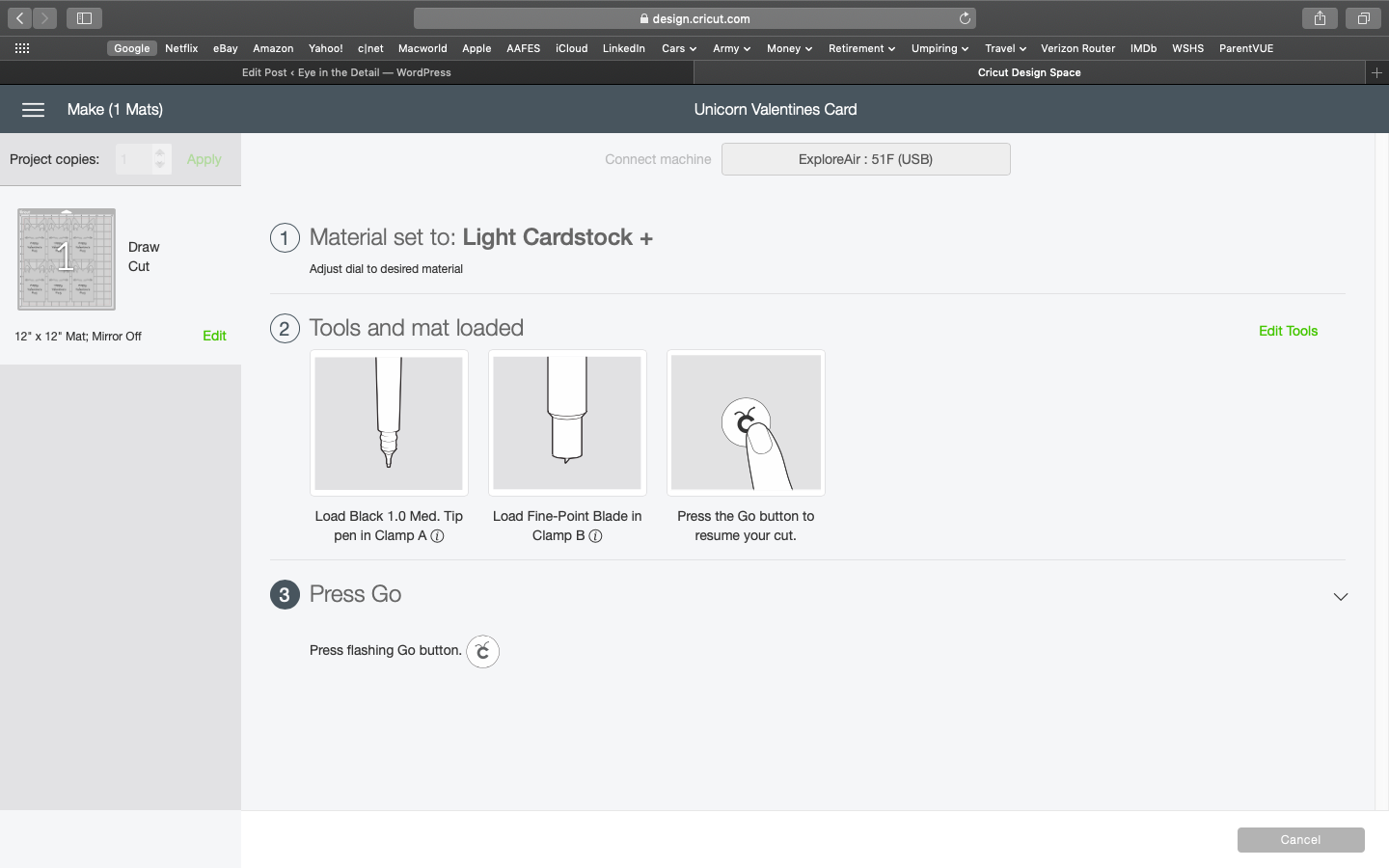The height and width of the screenshot is (868, 1389).
Task: Click Safari's reload page icon
Action: point(965,18)
